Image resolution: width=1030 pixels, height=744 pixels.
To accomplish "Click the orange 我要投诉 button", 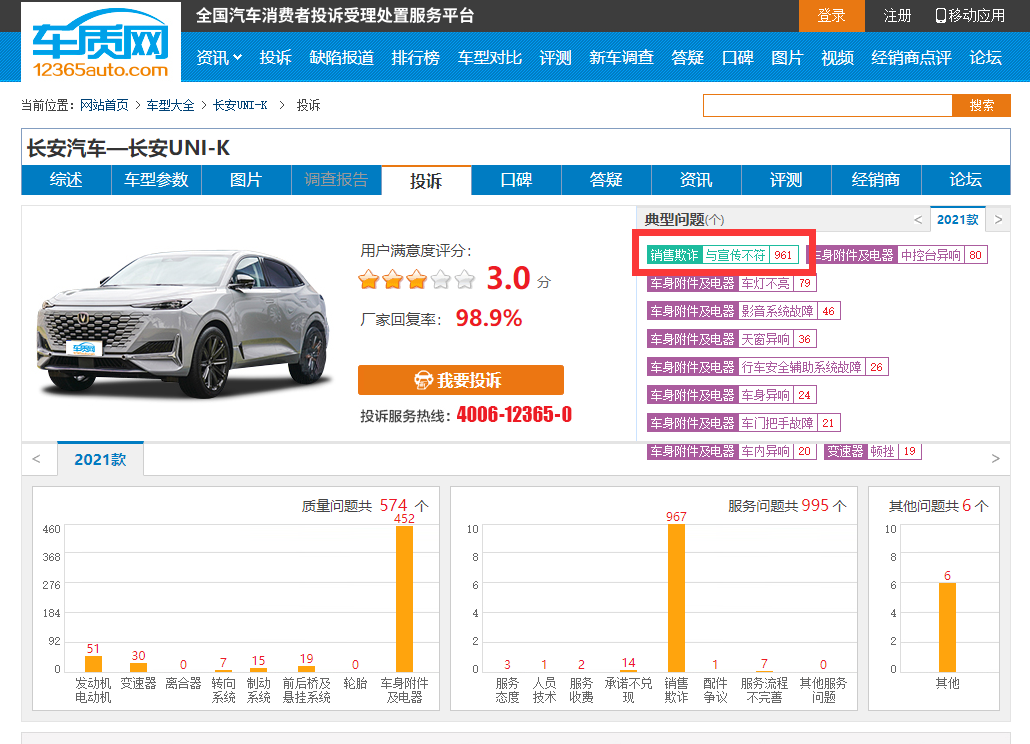I will (460, 380).
